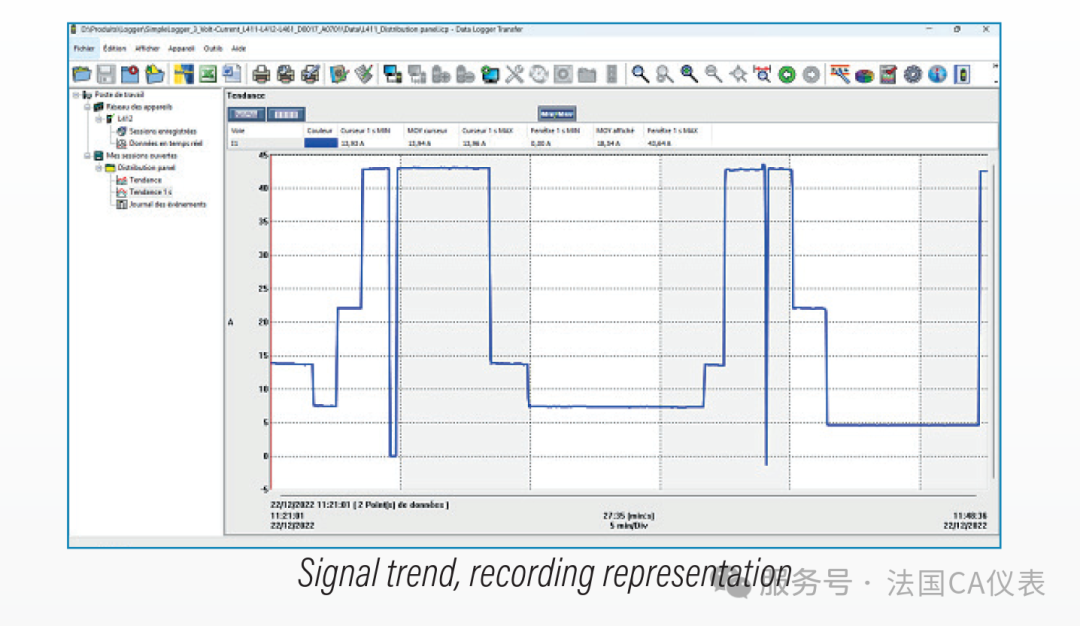Toggle the second view button under Tendance

tap(286, 114)
